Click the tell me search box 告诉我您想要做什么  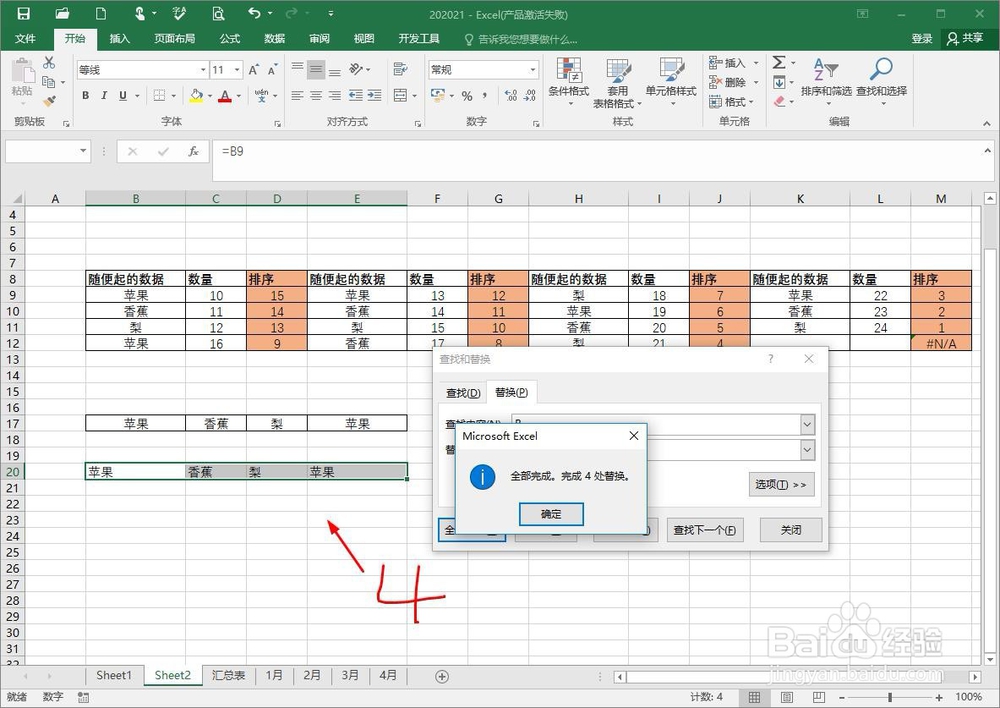(x=521, y=39)
